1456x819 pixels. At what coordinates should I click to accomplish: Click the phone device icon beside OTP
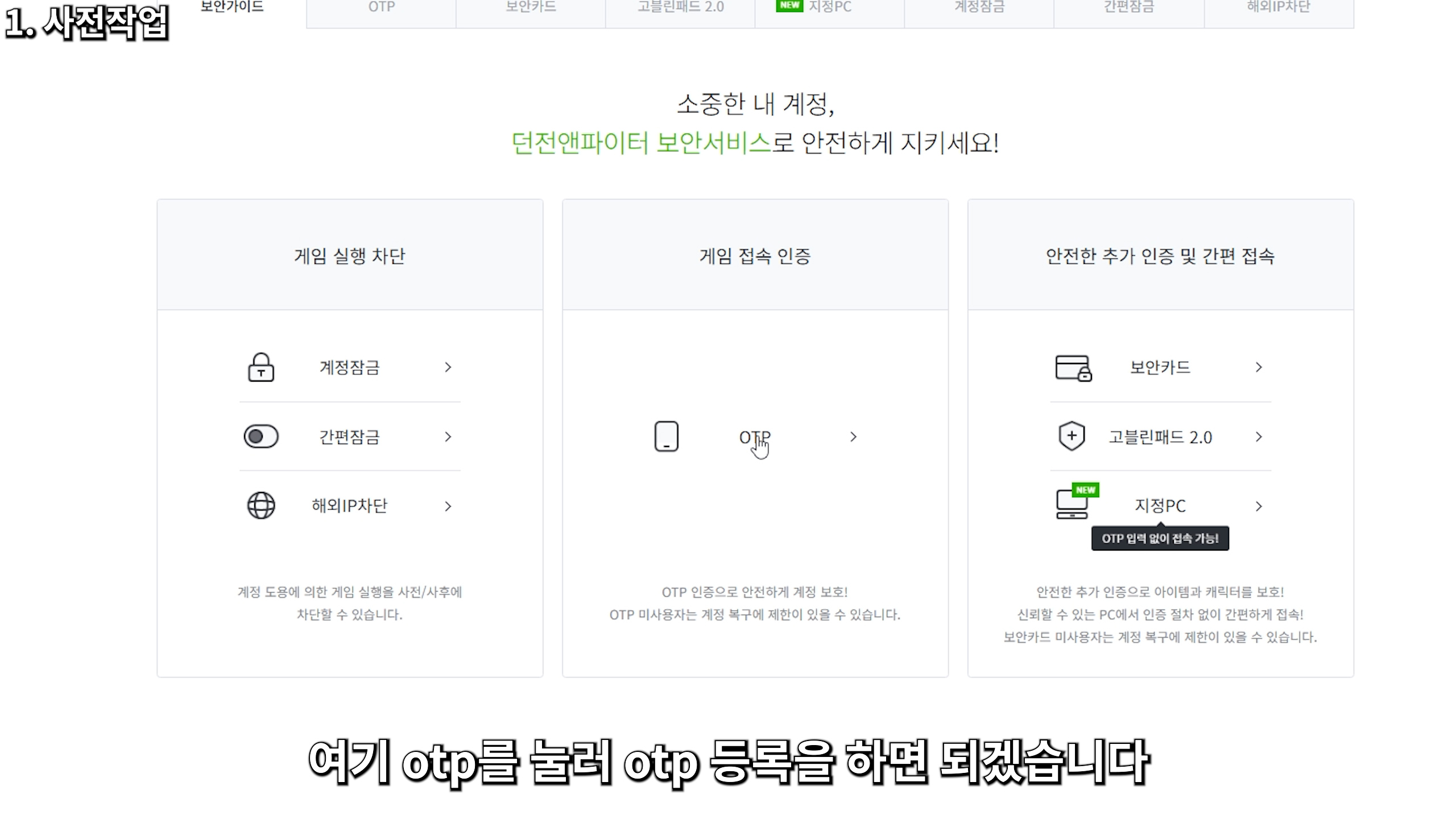(x=666, y=437)
